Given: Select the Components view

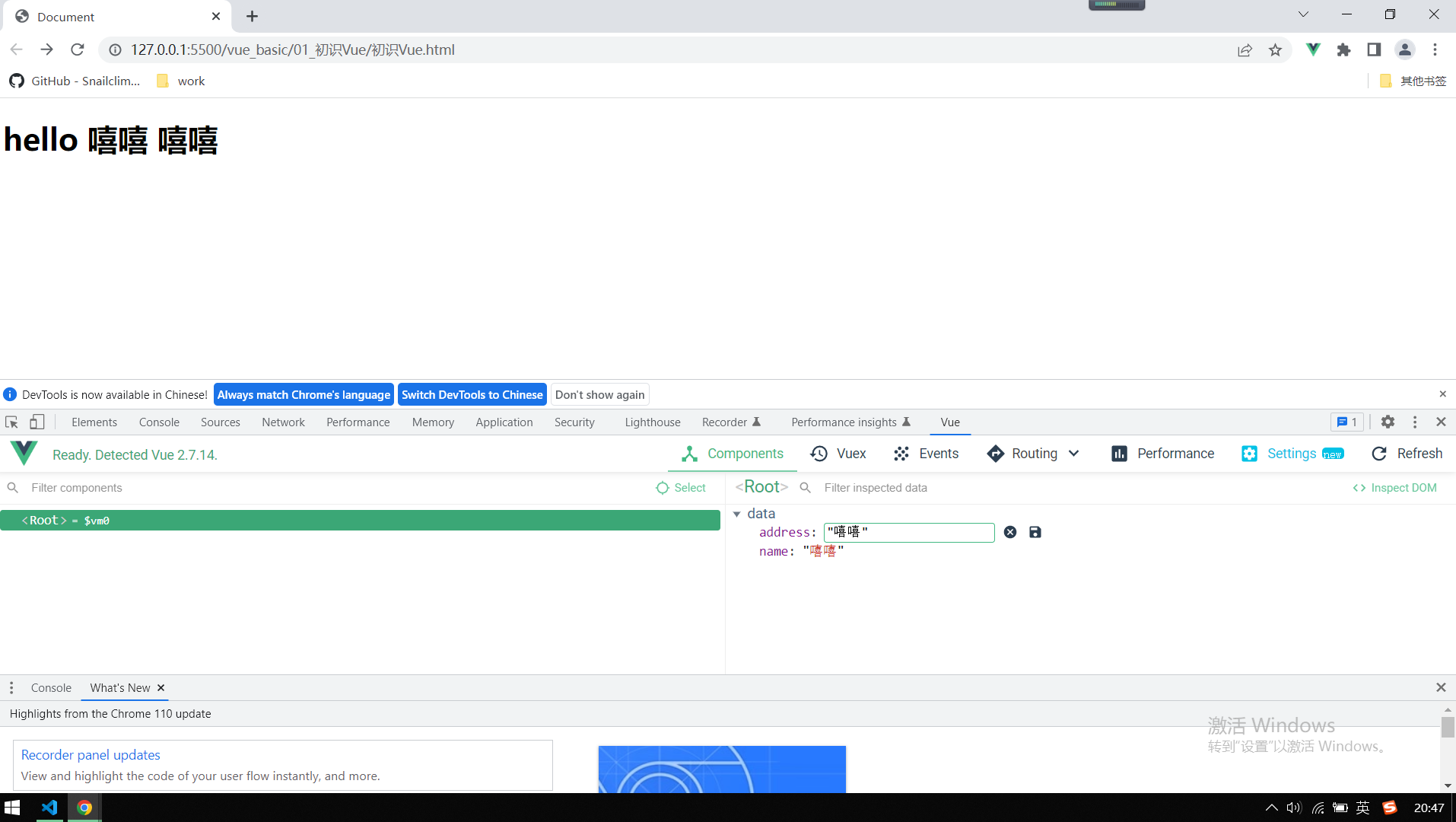Looking at the screenshot, I should [x=733, y=454].
